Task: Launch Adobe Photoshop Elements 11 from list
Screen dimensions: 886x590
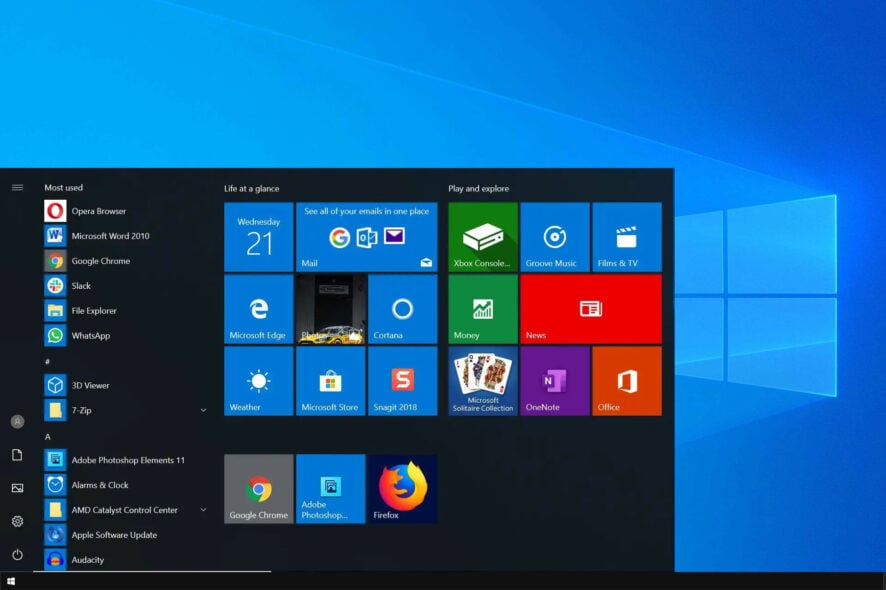Action: [x=125, y=460]
